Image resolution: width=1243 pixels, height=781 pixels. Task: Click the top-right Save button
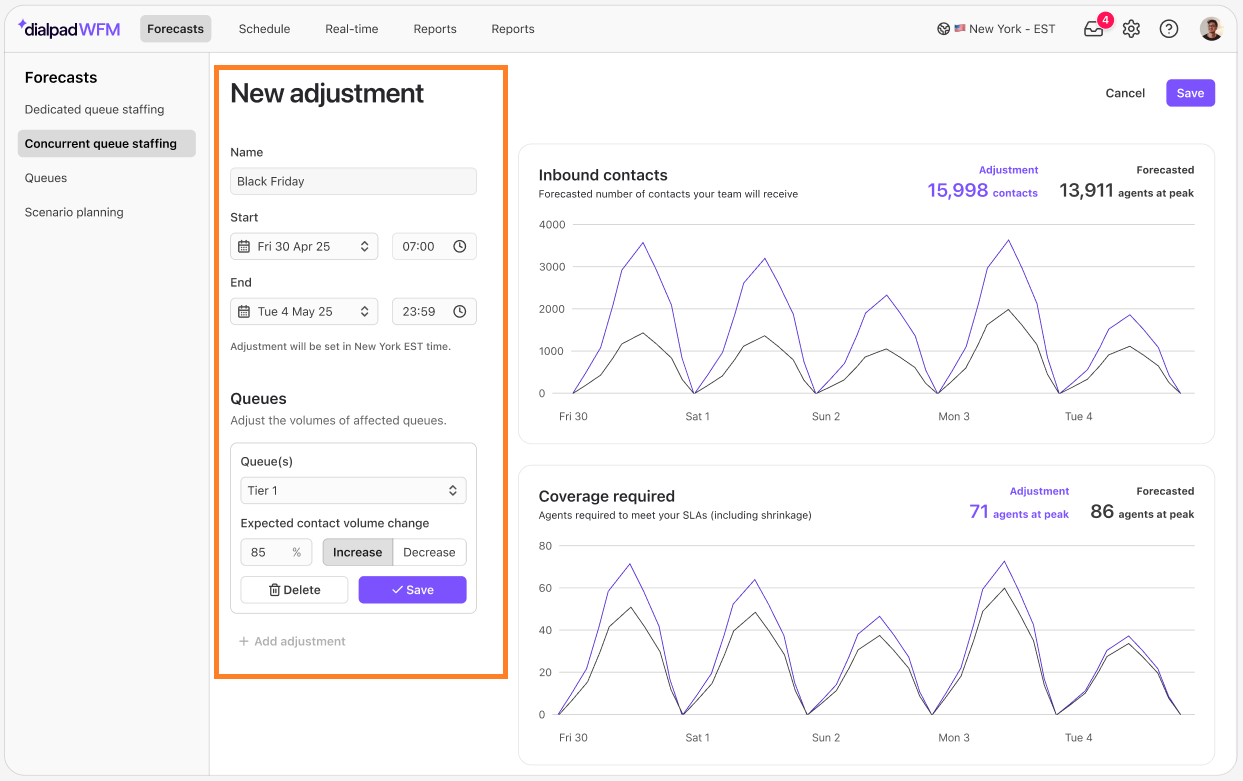tap(1190, 93)
